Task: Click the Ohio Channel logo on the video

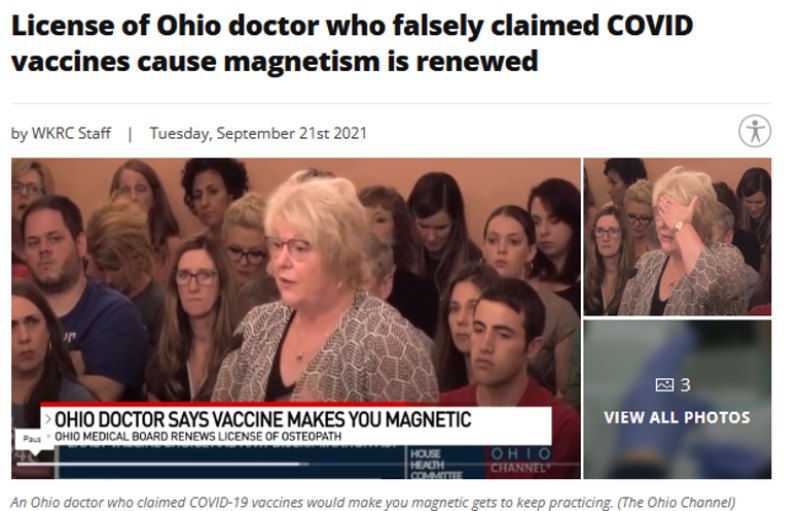Action: 521,461
